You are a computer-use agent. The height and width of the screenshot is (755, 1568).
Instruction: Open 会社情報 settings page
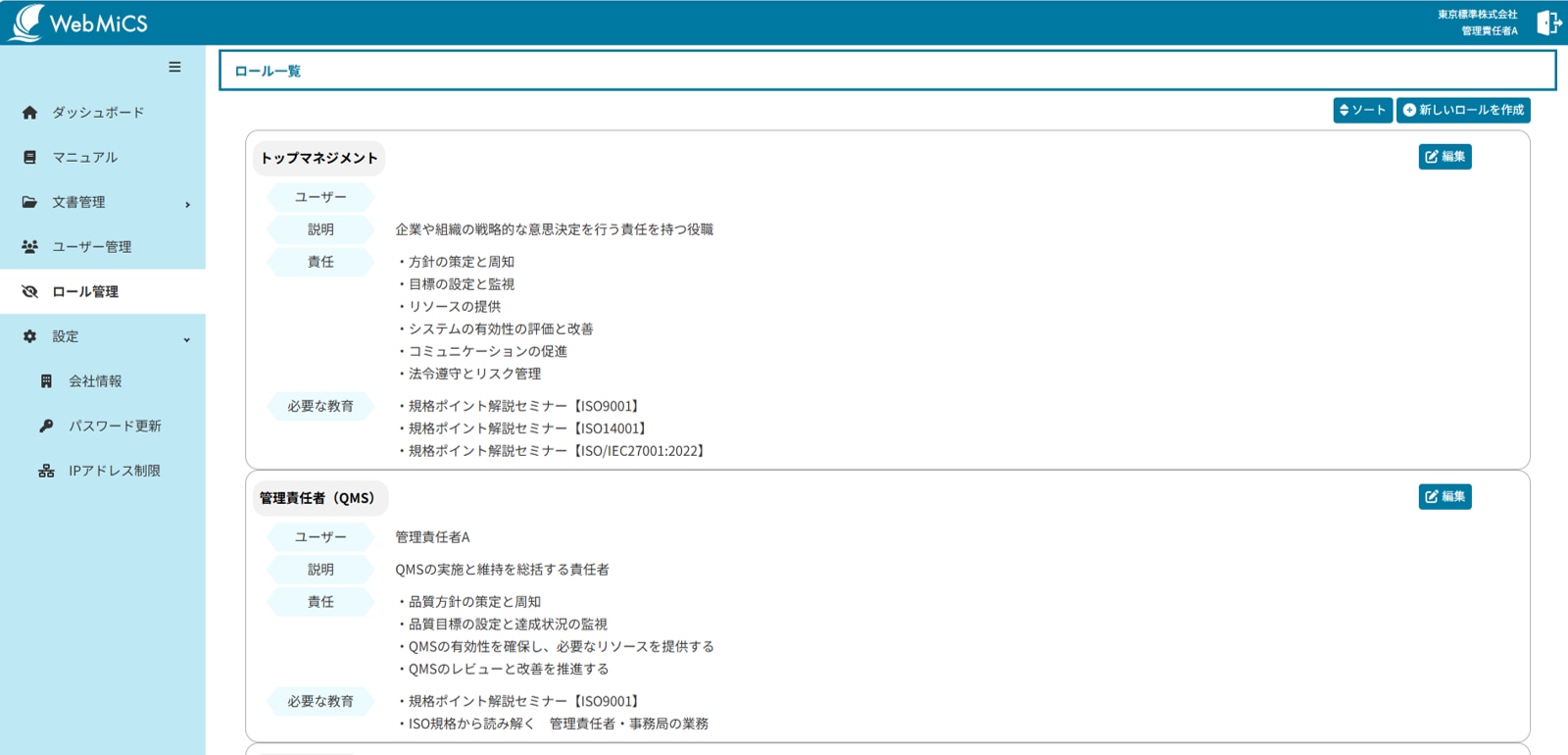tap(95, 381)
